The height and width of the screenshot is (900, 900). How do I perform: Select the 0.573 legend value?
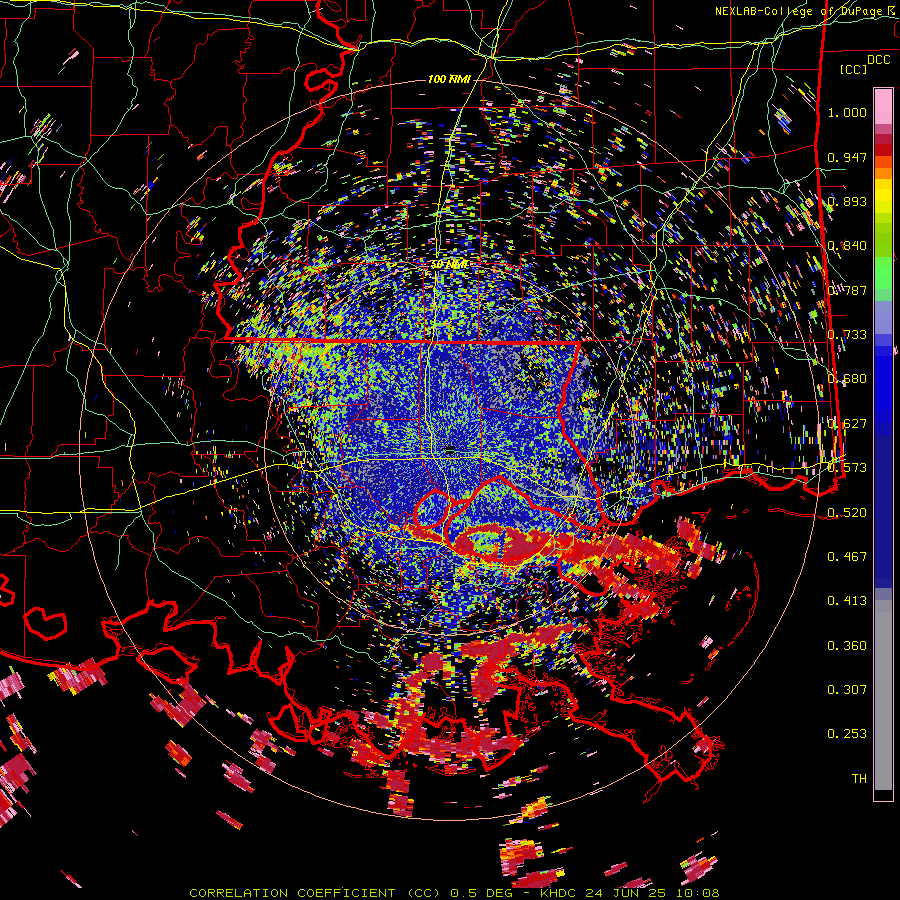(x=847, y=468)
